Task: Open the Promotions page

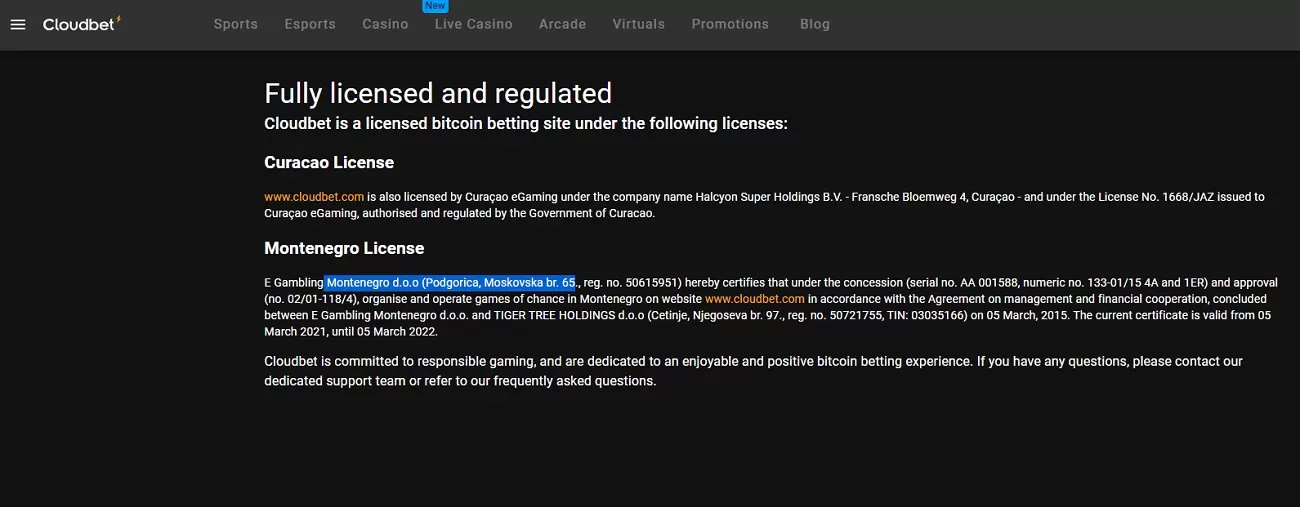Action: pos(731,24)
